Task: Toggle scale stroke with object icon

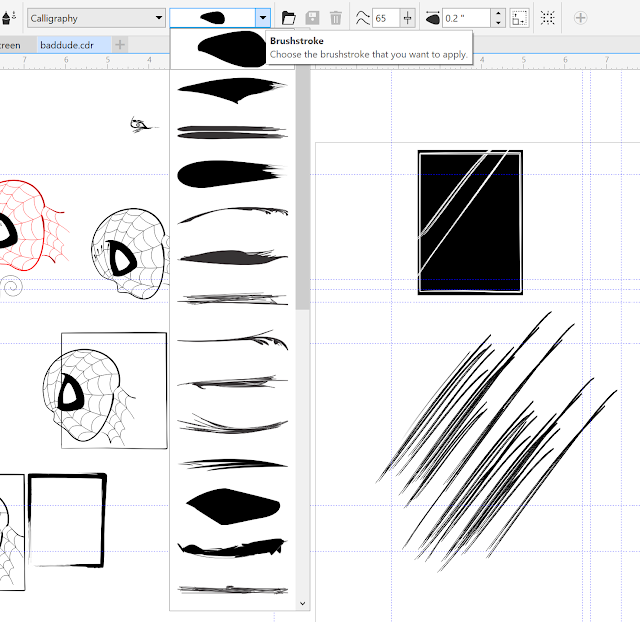Action: pos(520,18)
